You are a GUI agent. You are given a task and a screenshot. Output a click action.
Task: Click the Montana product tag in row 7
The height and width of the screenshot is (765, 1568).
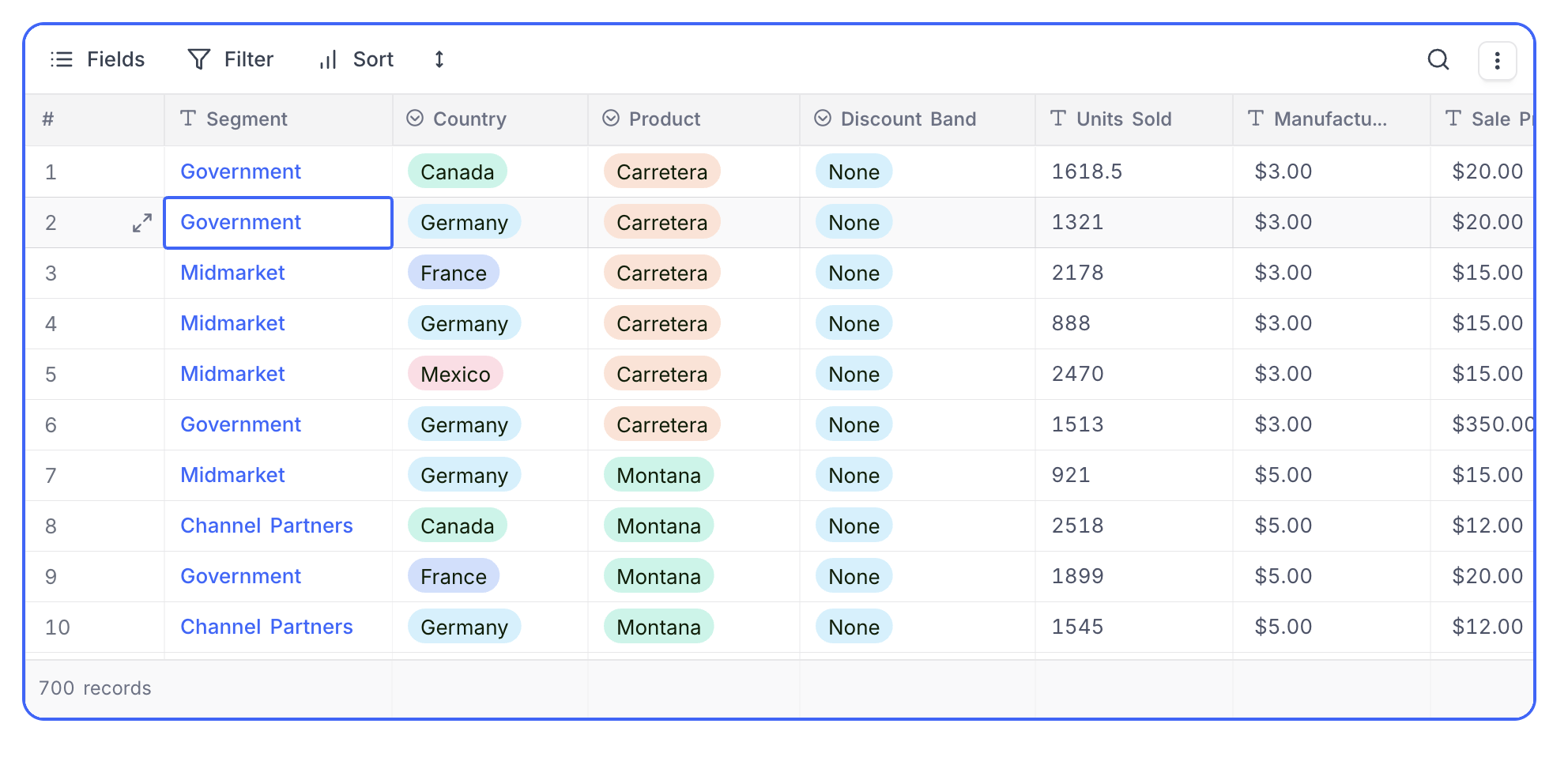(x=658, y=475)
